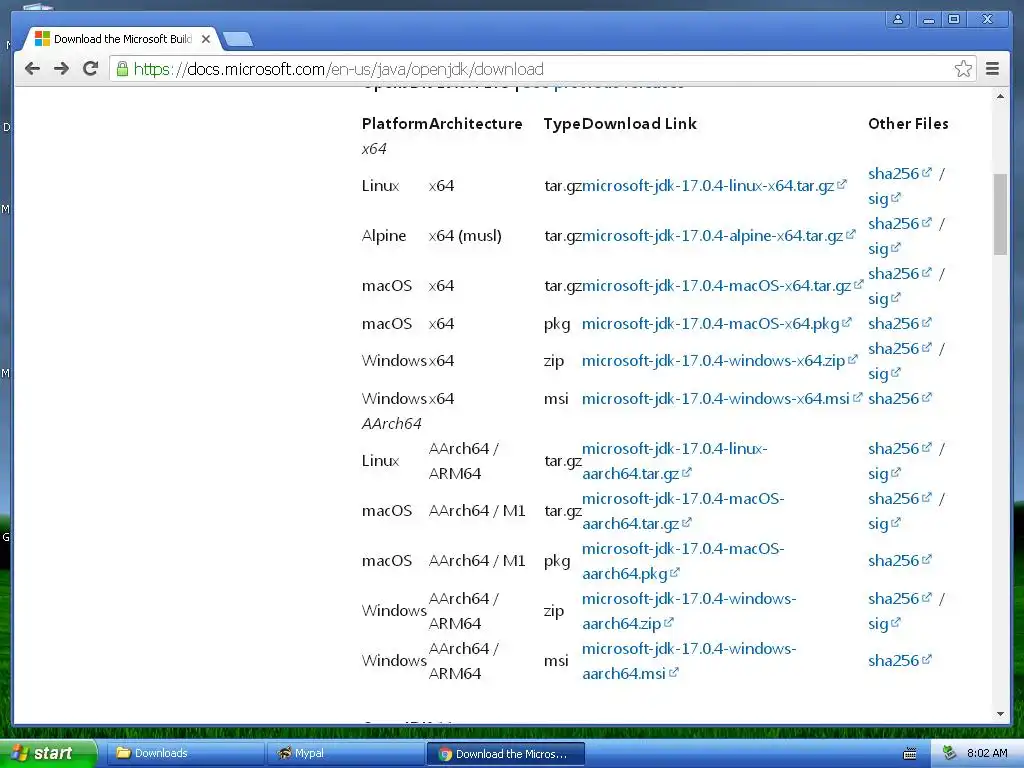Download microsoft-jdk-17.0.4-windows-aarch64.msi

tap(689, 661)
